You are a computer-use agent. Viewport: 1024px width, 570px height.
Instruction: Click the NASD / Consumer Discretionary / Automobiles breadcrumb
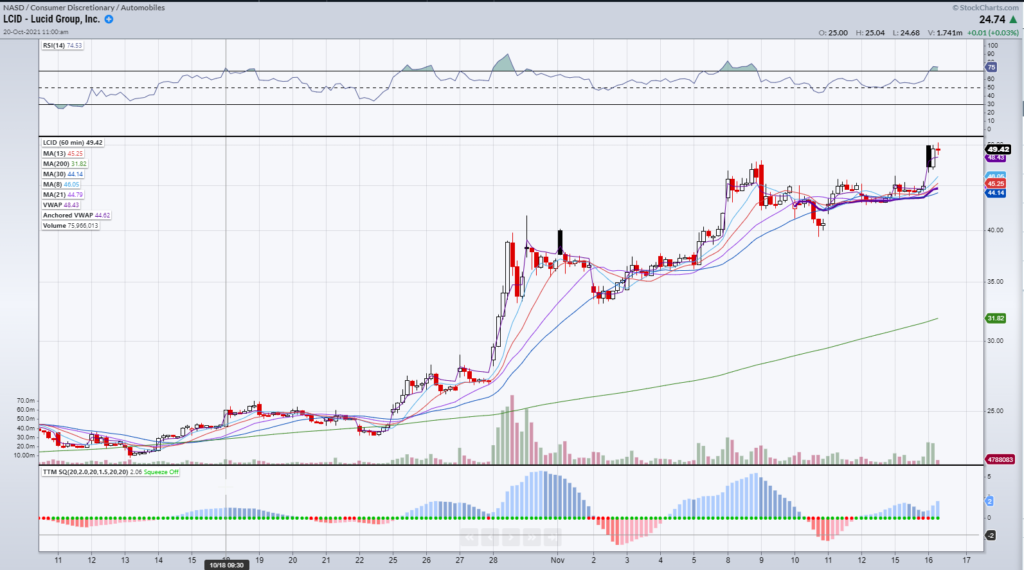point(84,8)
